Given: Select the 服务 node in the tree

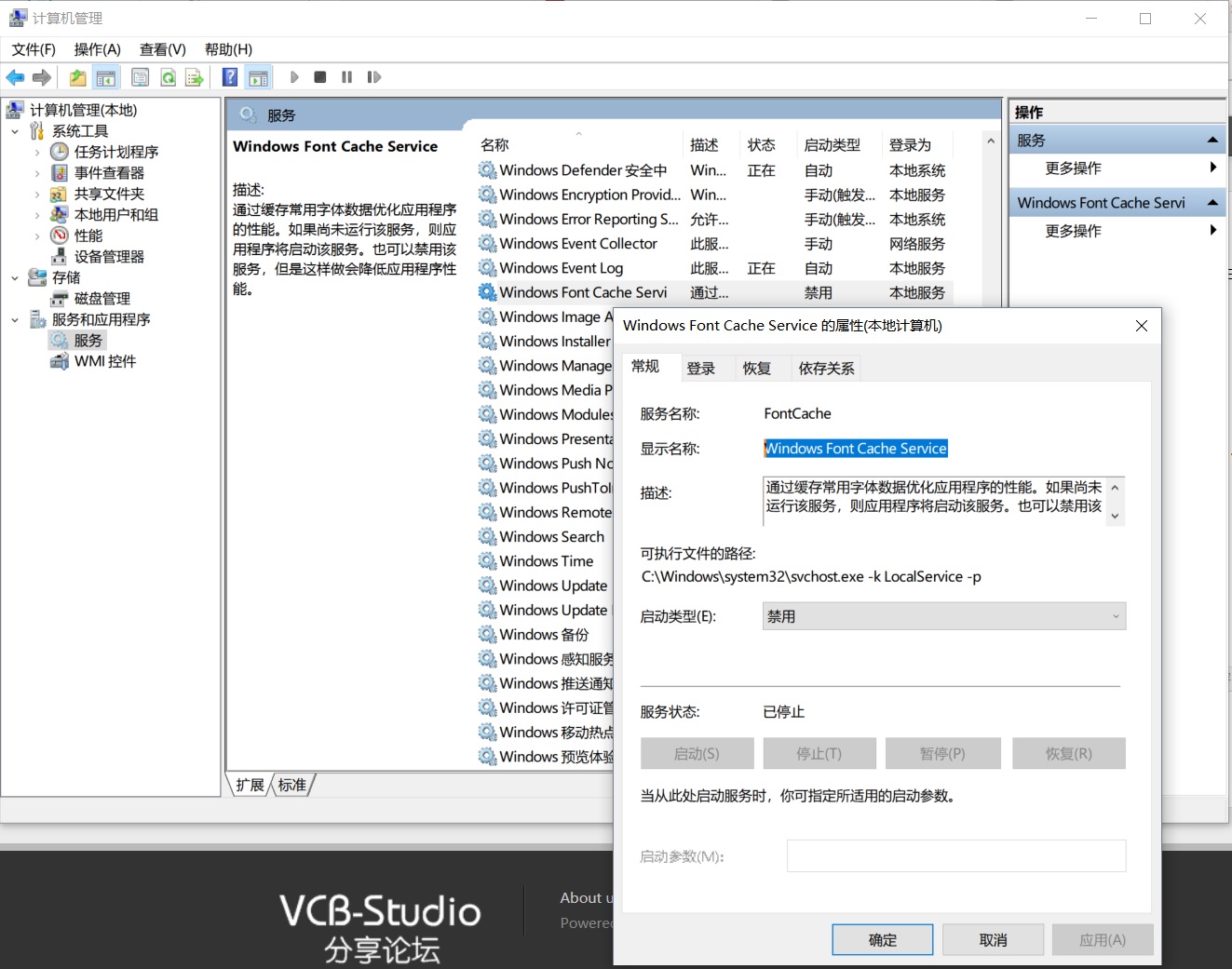Looking at the screenshot, I should point(88,341).
